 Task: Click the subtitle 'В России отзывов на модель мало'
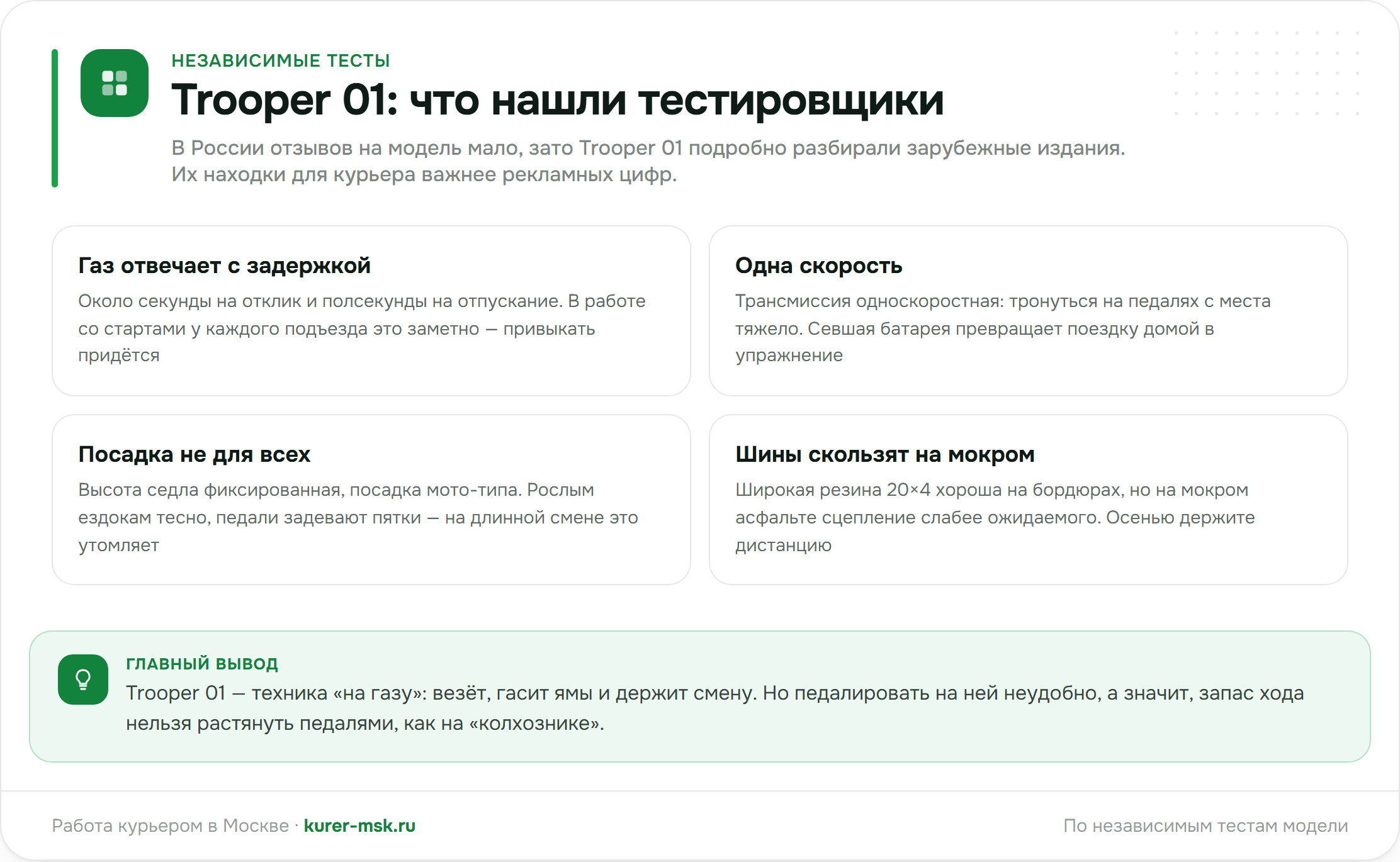click(x=347, y=148)
